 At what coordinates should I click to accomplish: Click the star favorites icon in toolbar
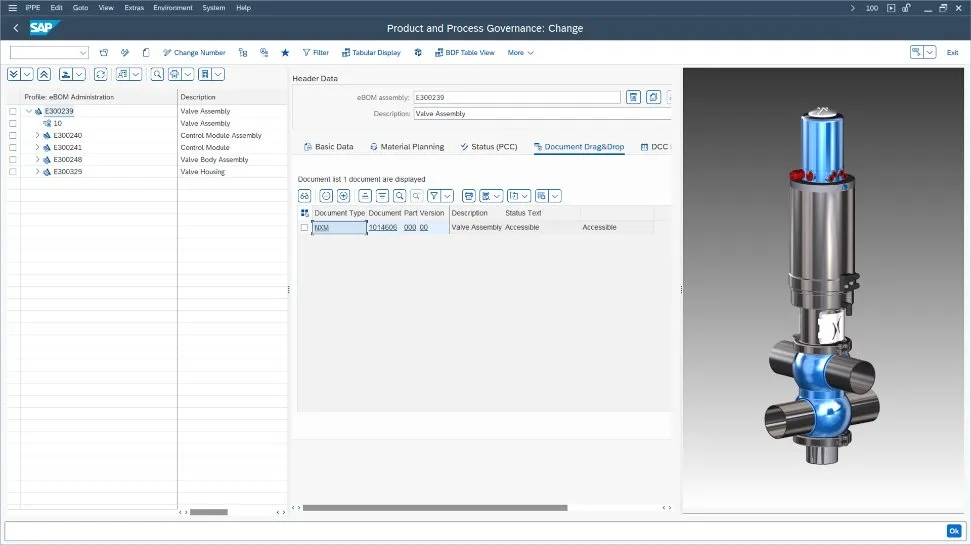coord(285,53)
